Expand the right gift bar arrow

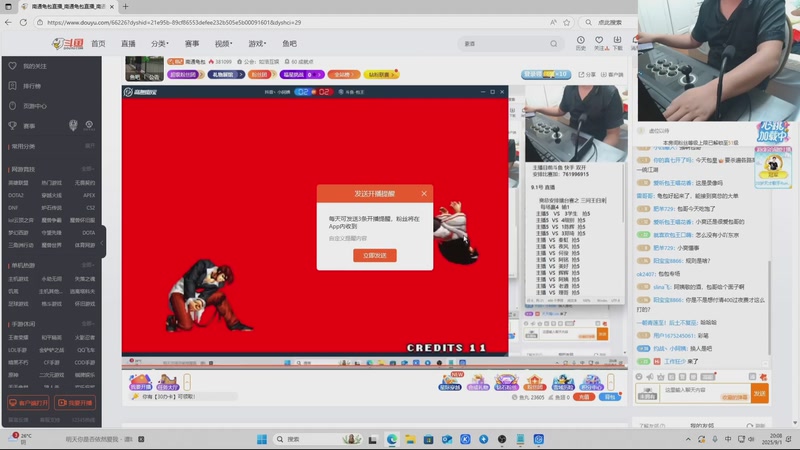(611, 382)
